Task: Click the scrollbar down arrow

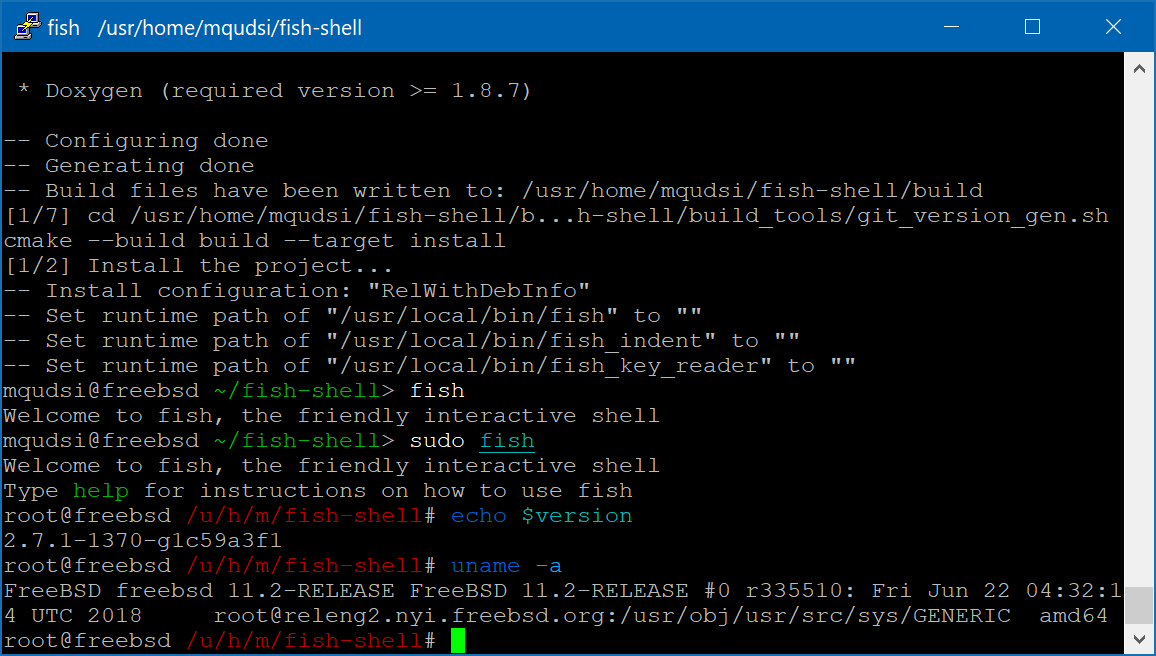Action: pos(1140,638)
